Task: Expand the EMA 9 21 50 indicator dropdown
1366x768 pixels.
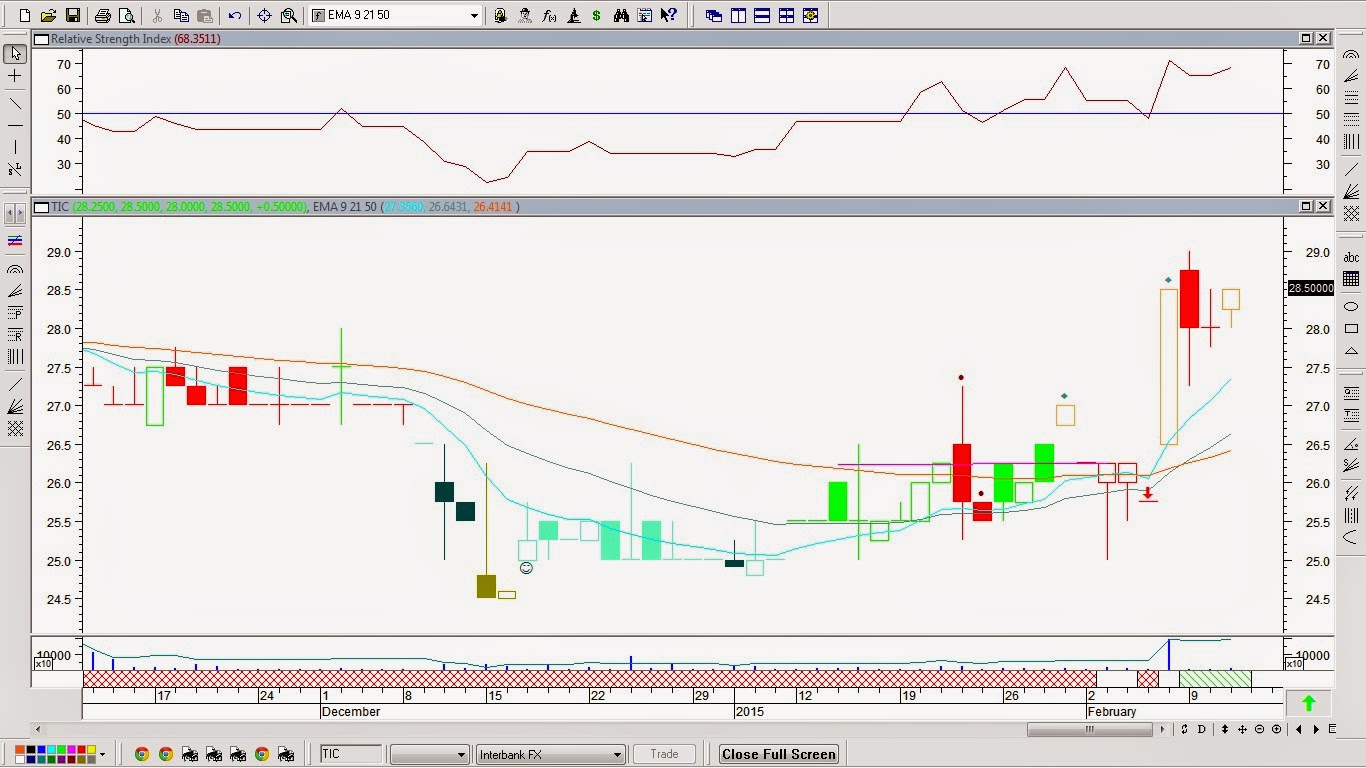Action: tap(474, 16)
